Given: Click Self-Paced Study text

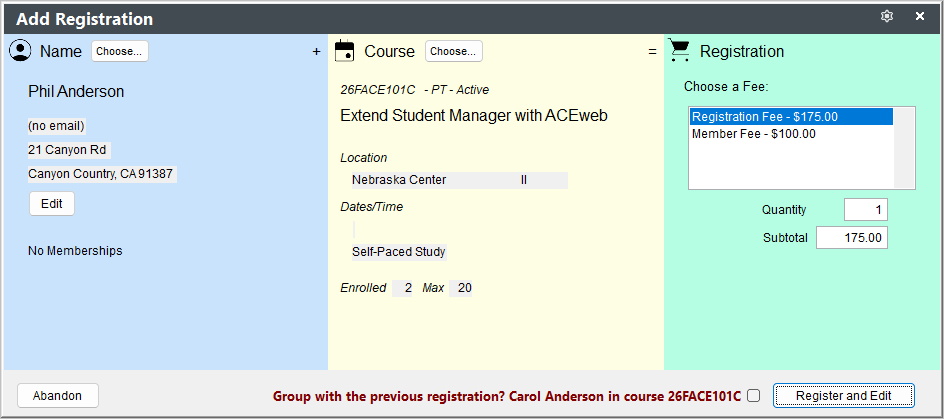Looking at the screenshot, I should (x=399, y=252).
